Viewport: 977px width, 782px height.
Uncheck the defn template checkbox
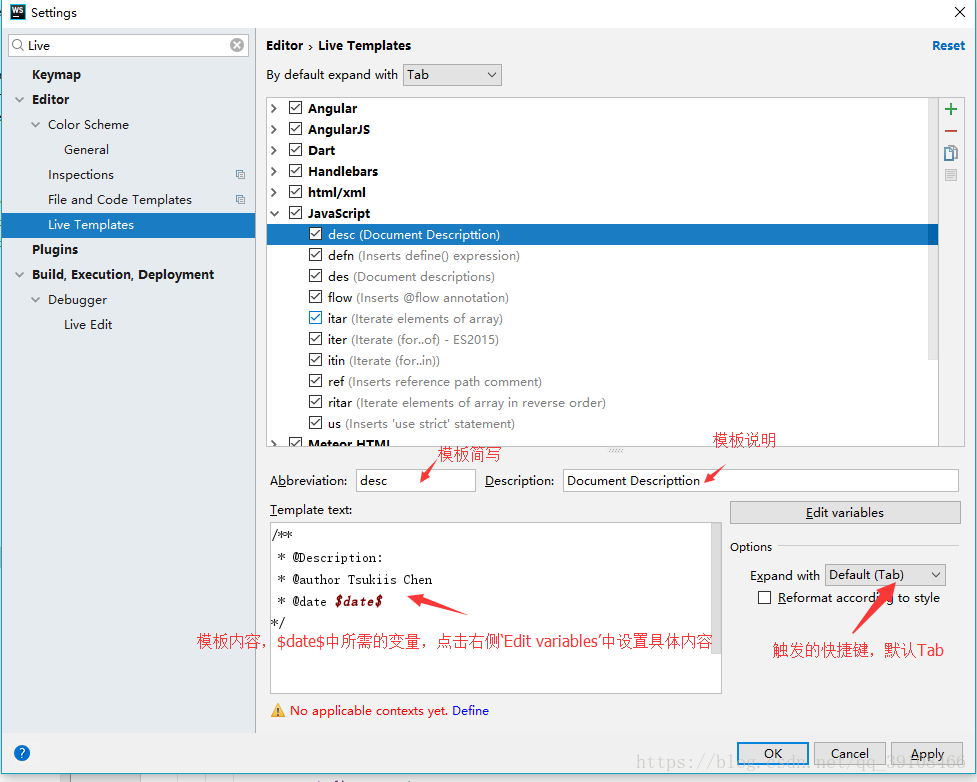coord(315,255)
